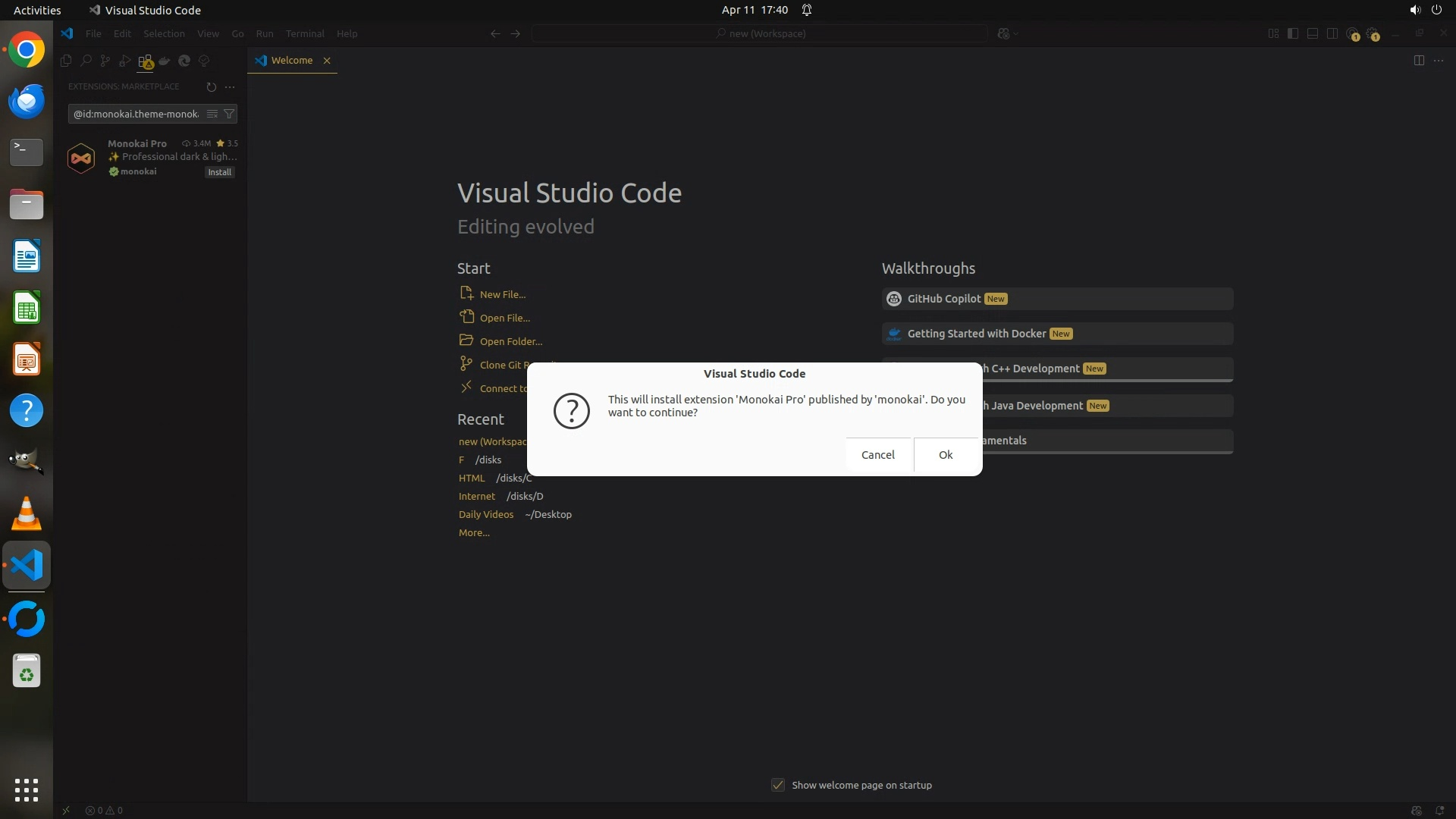This screenshot has height=819, width=1456.
Task: Open the Source Control view icon
Action: (x=105, y=61)
